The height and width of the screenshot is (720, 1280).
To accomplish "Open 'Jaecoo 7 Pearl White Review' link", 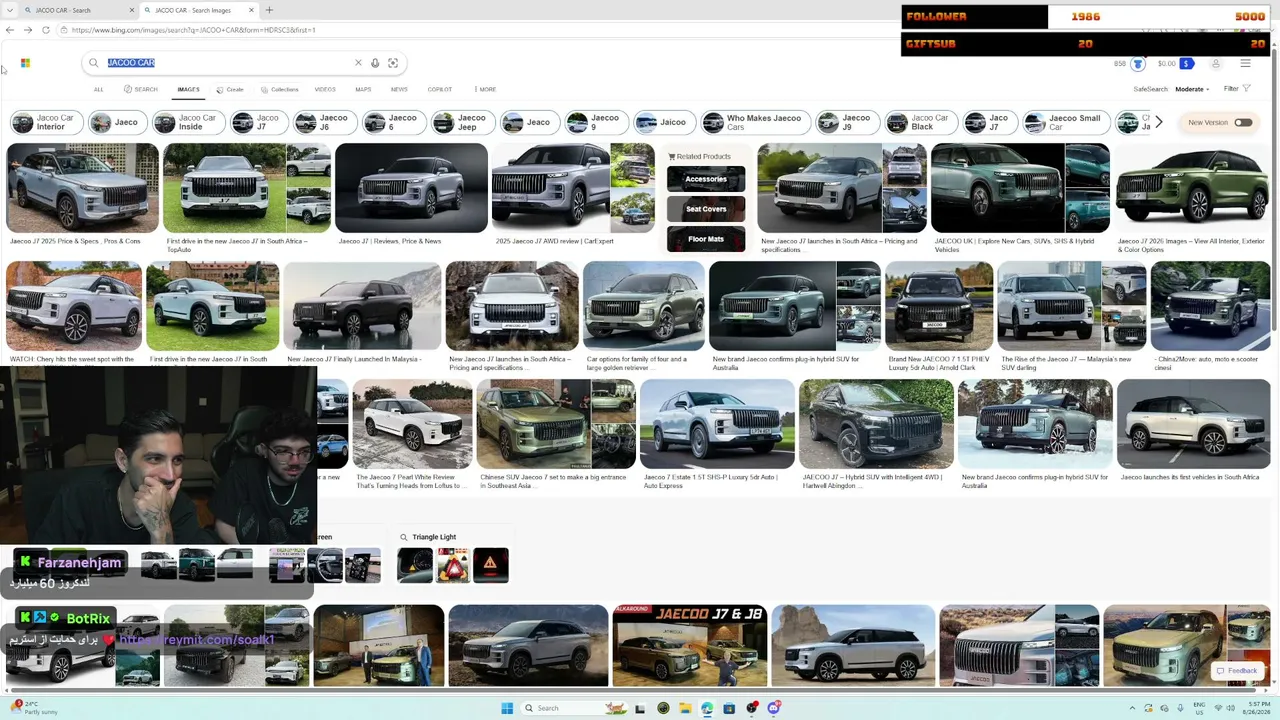I will pyautogui.click(x=410, y=481).
